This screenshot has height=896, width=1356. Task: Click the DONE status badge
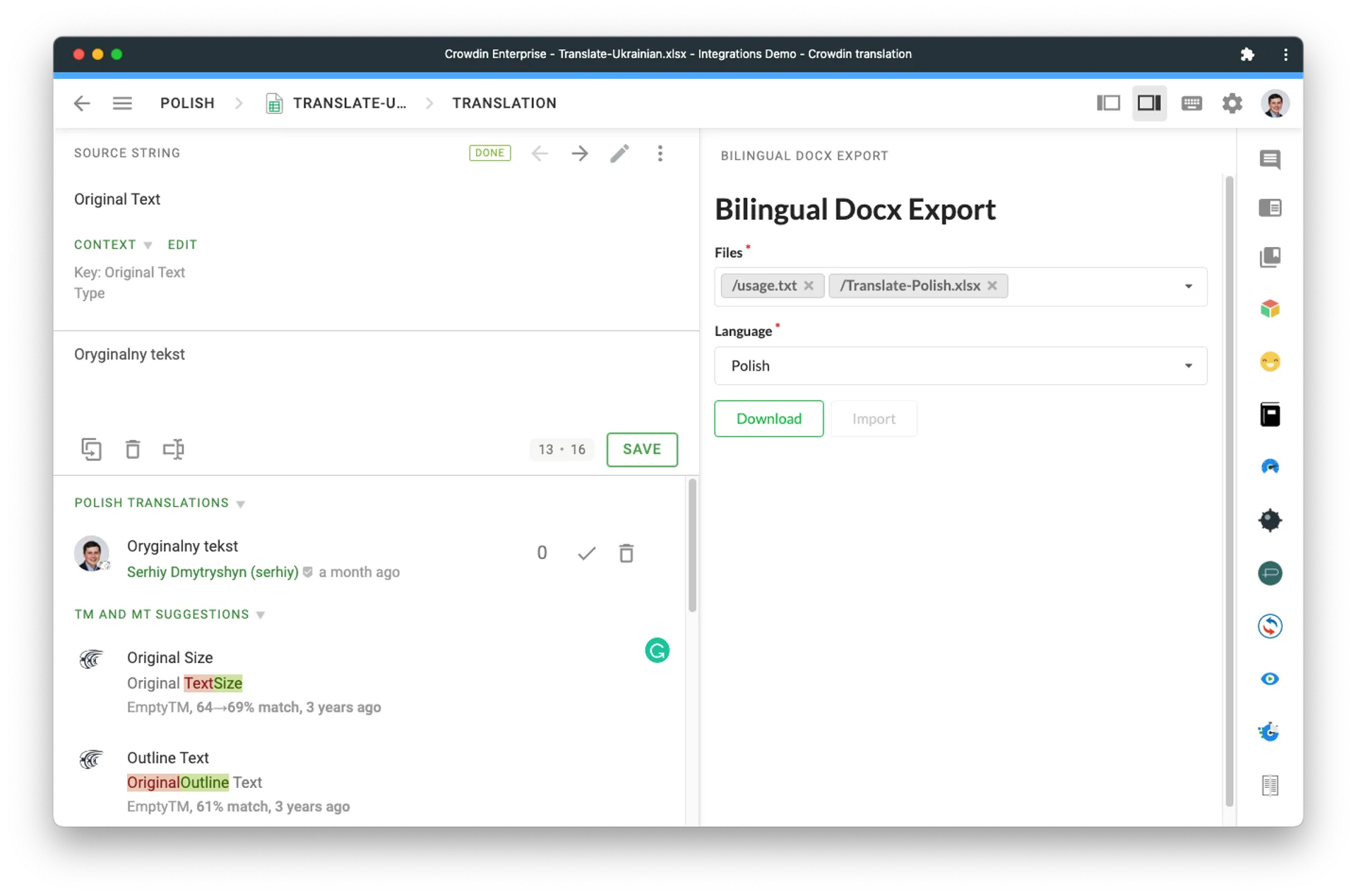pos(489,153)
